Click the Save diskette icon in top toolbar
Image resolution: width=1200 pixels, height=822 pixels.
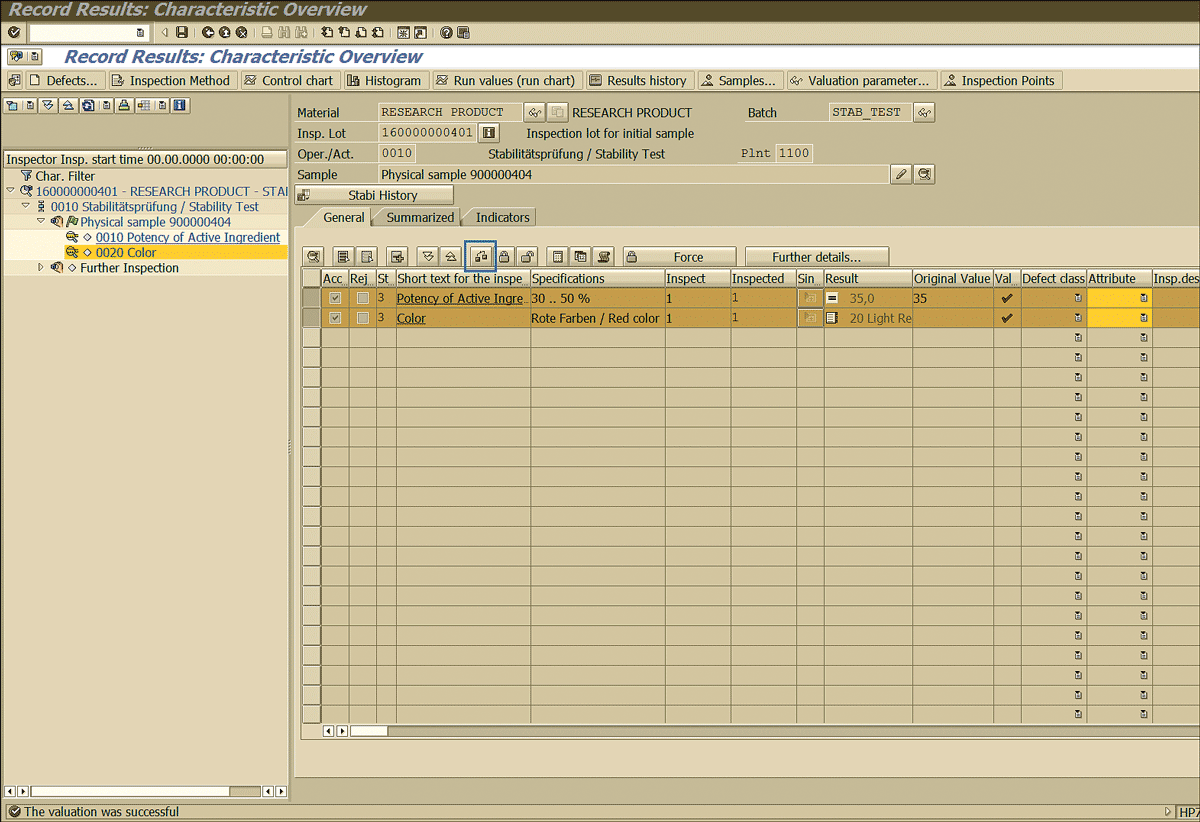tap(181, 33)
